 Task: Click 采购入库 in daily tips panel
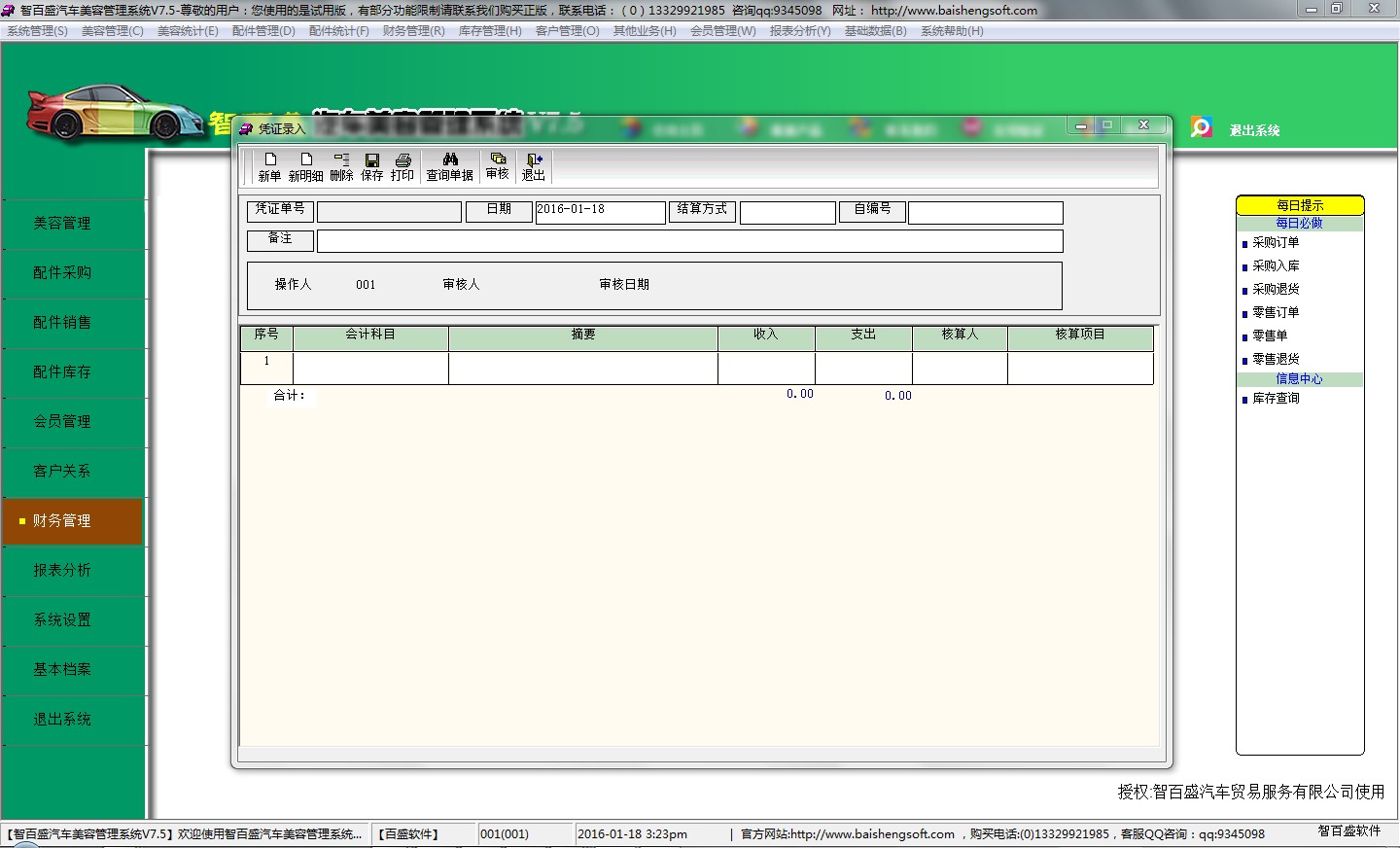pyautogui.click(x=1275, y=266)
